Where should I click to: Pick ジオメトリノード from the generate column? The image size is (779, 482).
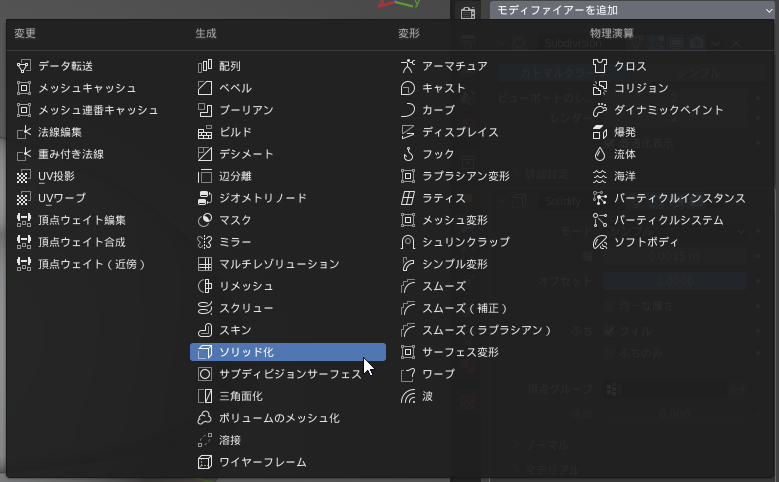pyautogui.click(x=263, y=198)
